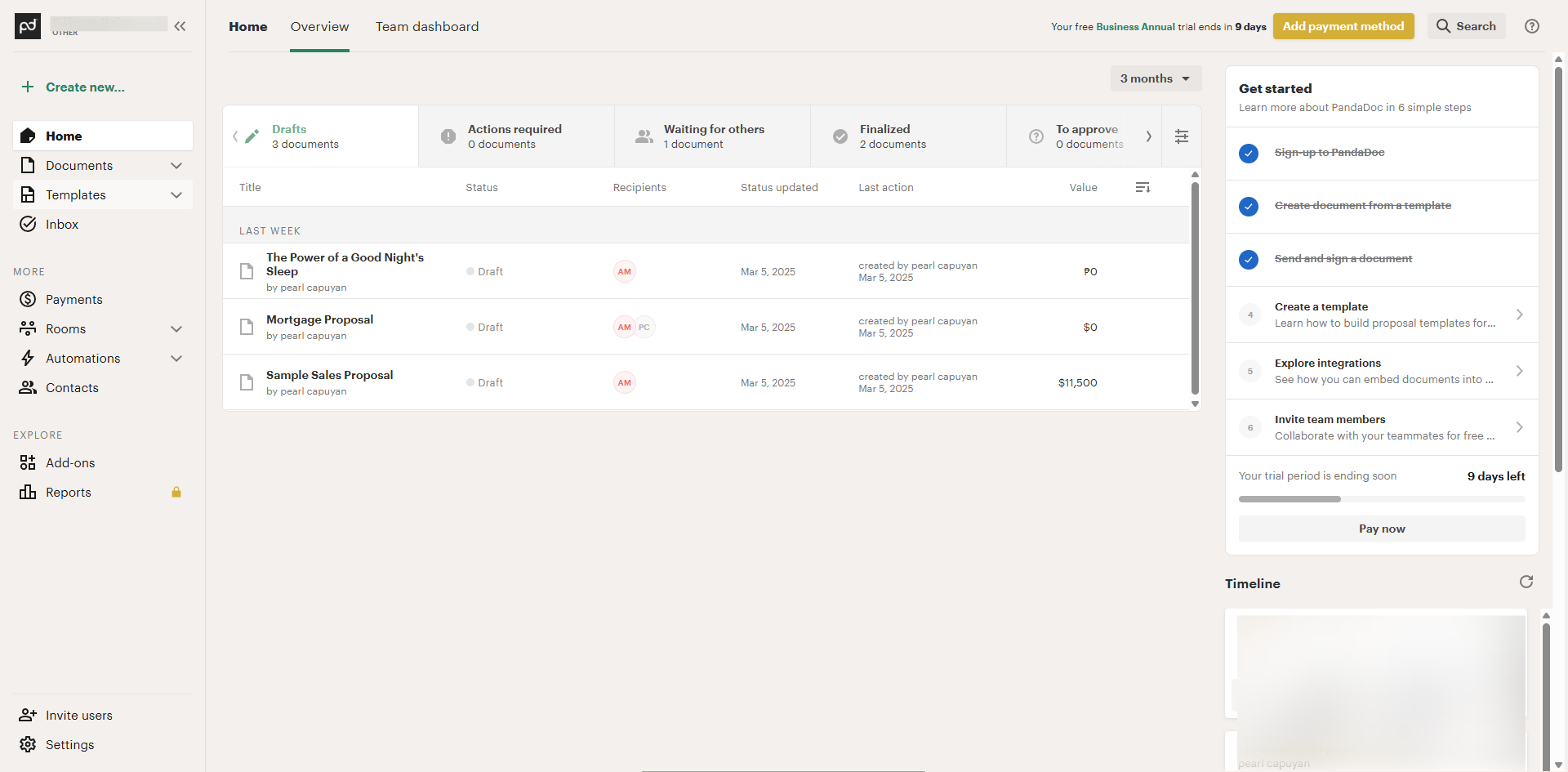
Task: Open the Add-ons page
Action: point(70,463)
